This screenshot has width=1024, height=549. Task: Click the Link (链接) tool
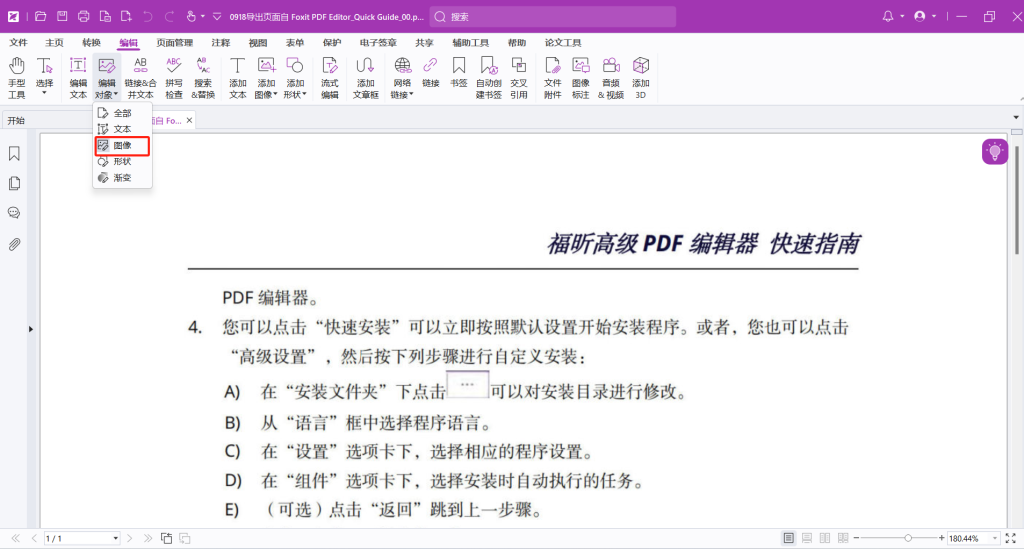430,73
